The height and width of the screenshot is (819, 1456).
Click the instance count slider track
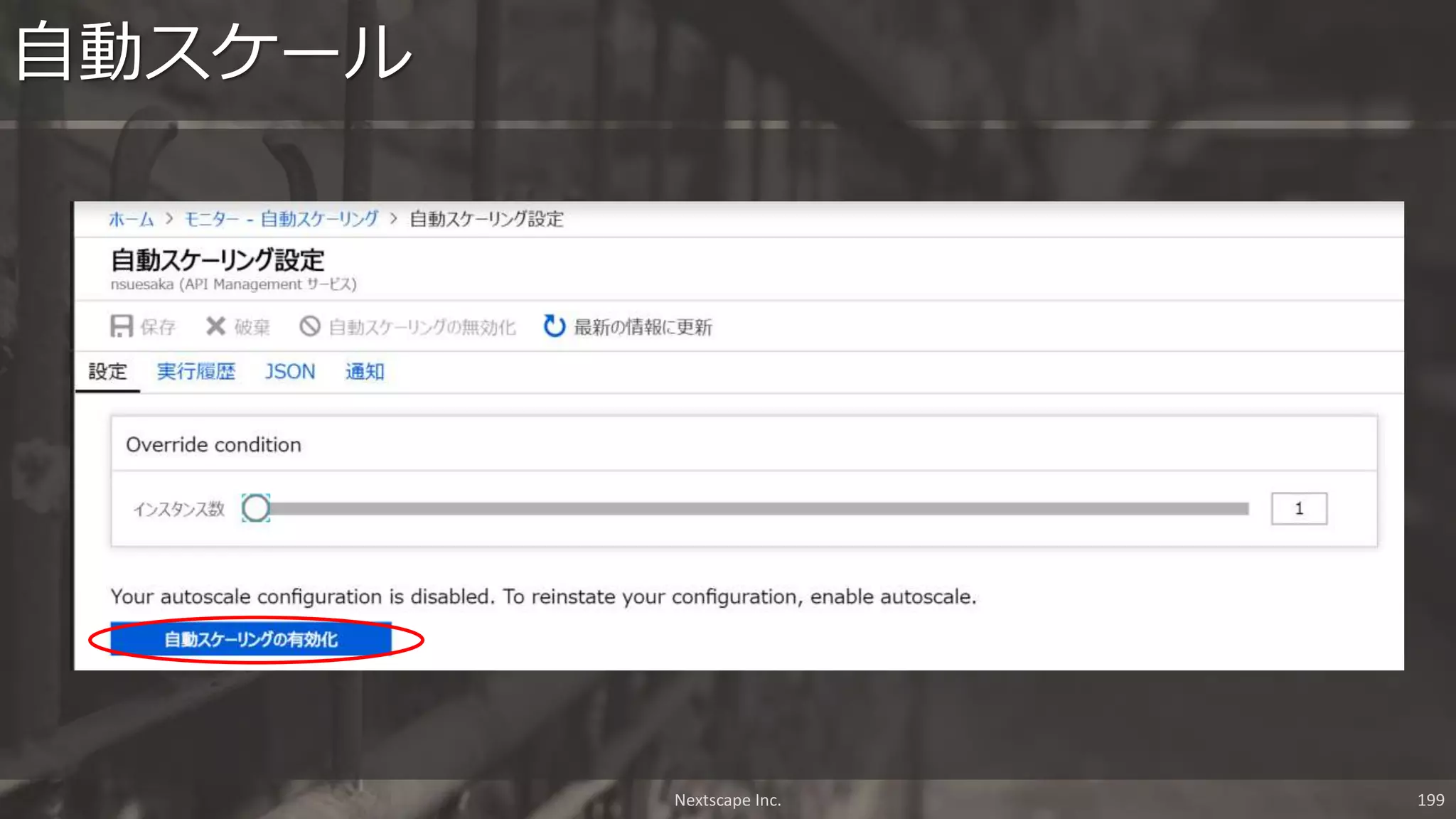pyautogui.click(x=759, y=508)
